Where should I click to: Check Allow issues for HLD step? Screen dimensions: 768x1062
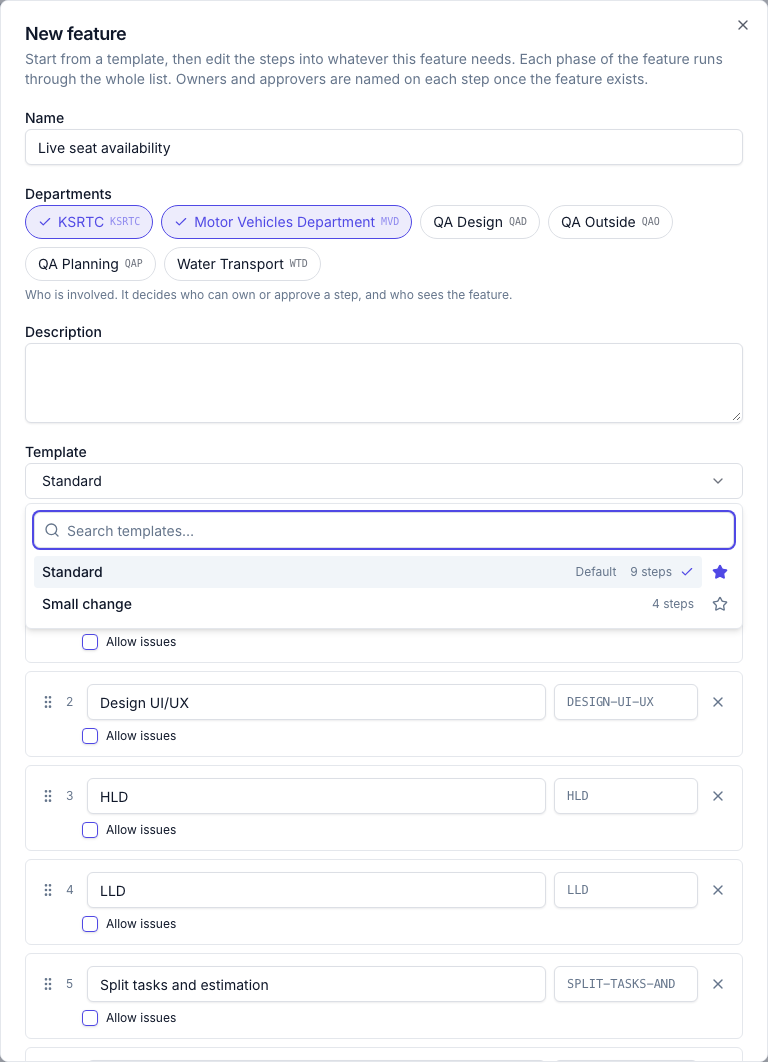tap(90, 830)
